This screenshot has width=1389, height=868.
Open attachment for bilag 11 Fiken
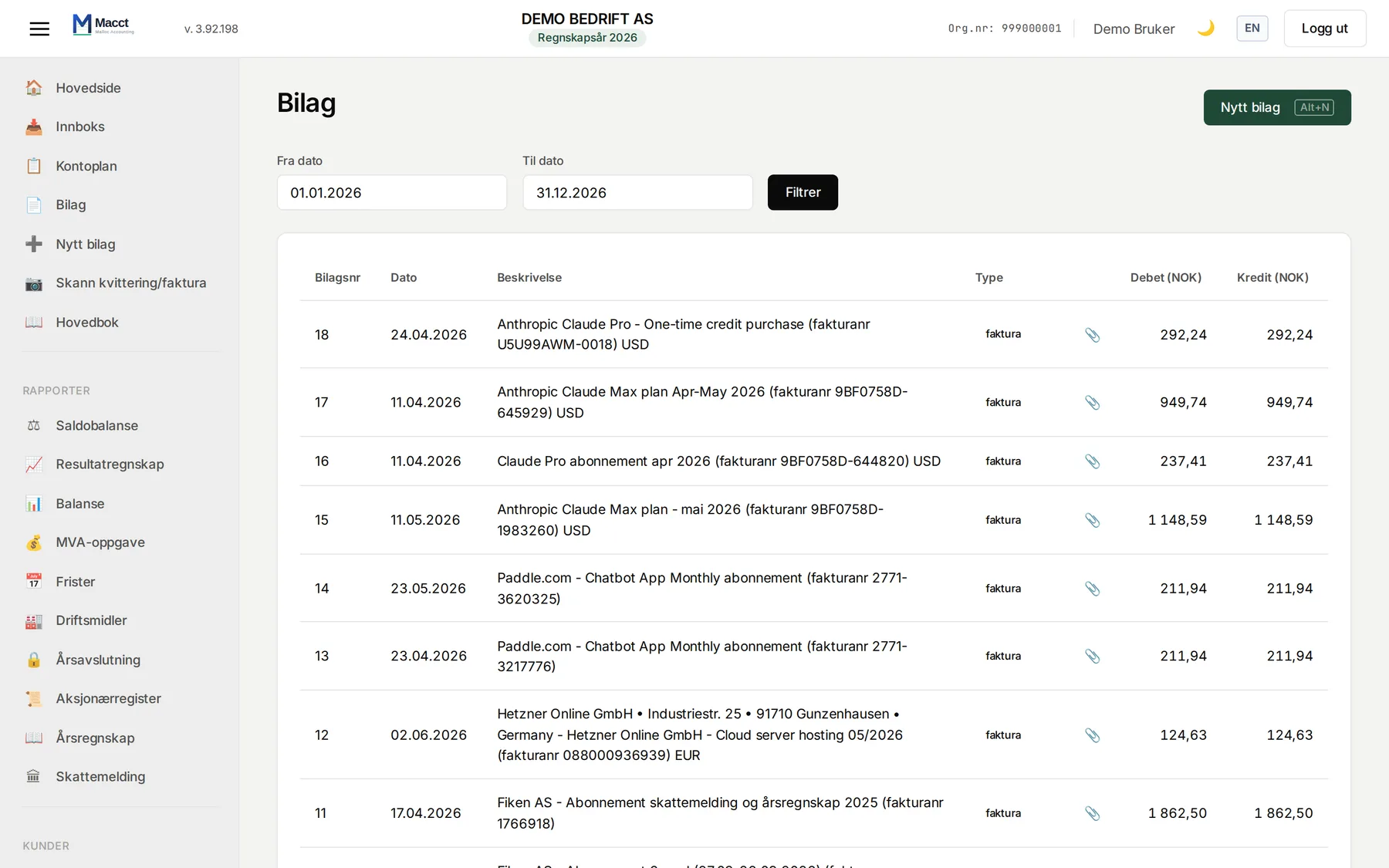click(x=1092, y=813)
